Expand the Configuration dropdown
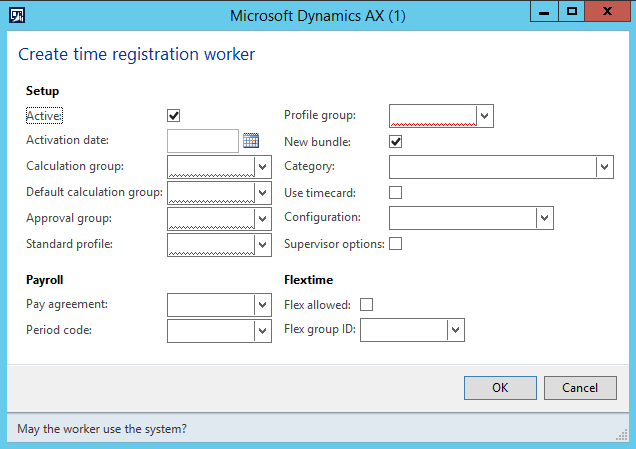 click(545, 218)
